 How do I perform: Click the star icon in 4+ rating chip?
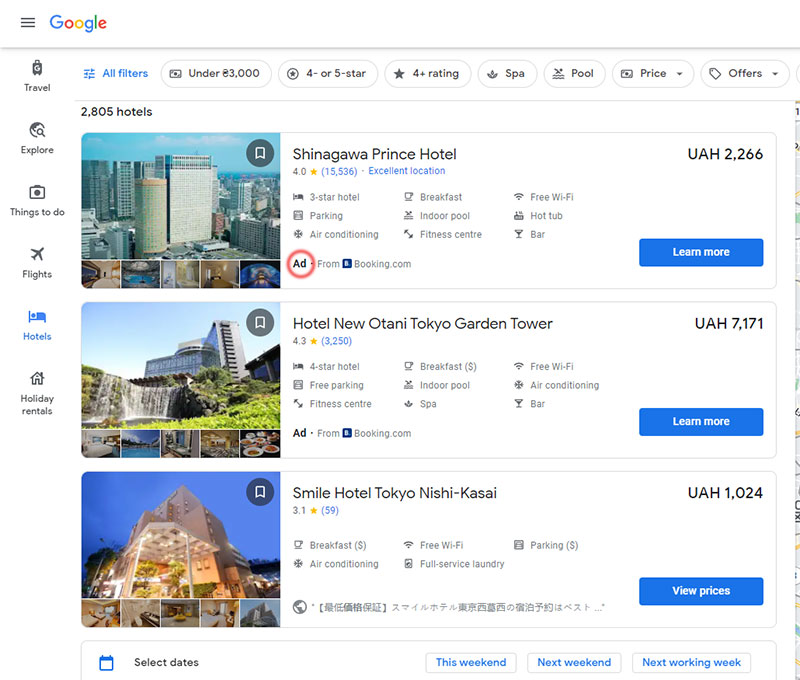[x=399, y=74]
